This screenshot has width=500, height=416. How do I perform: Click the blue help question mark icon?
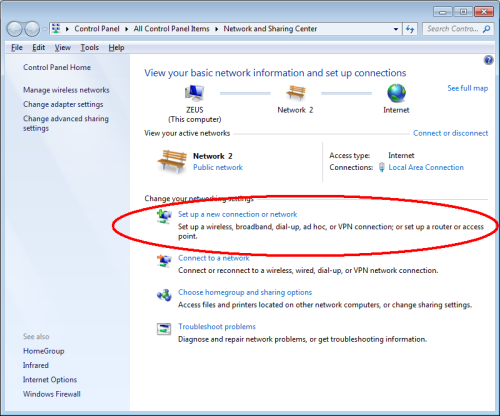488,60
